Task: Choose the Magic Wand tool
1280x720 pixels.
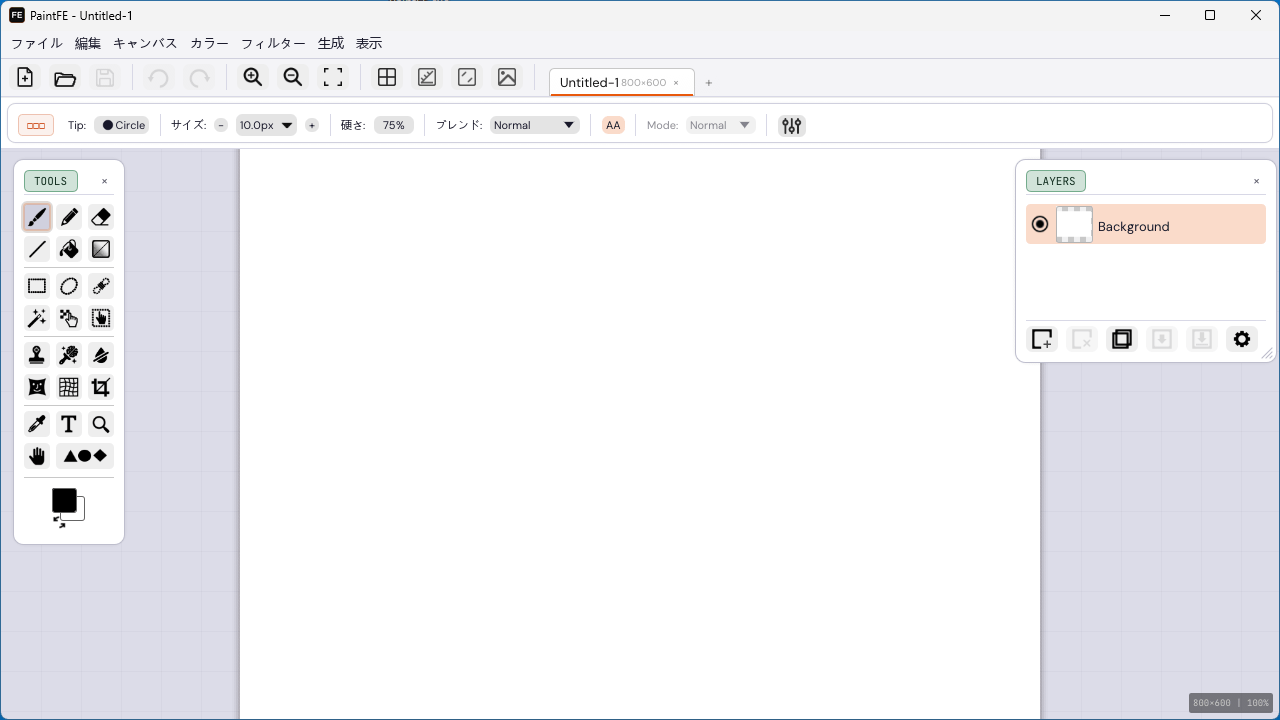Action: [x=37, y=318]
